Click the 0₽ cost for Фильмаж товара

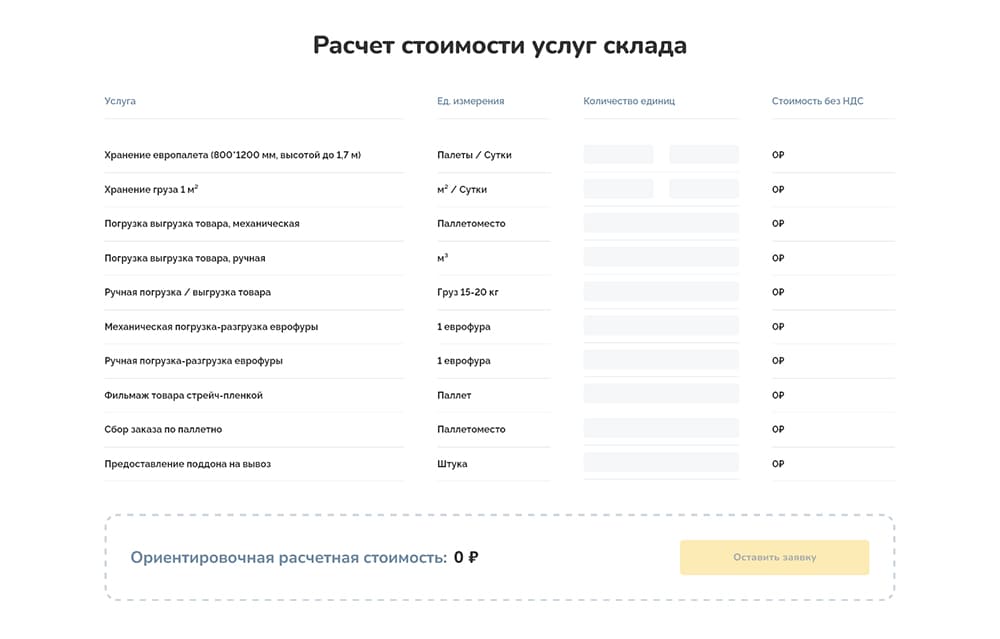coord(778,395)
